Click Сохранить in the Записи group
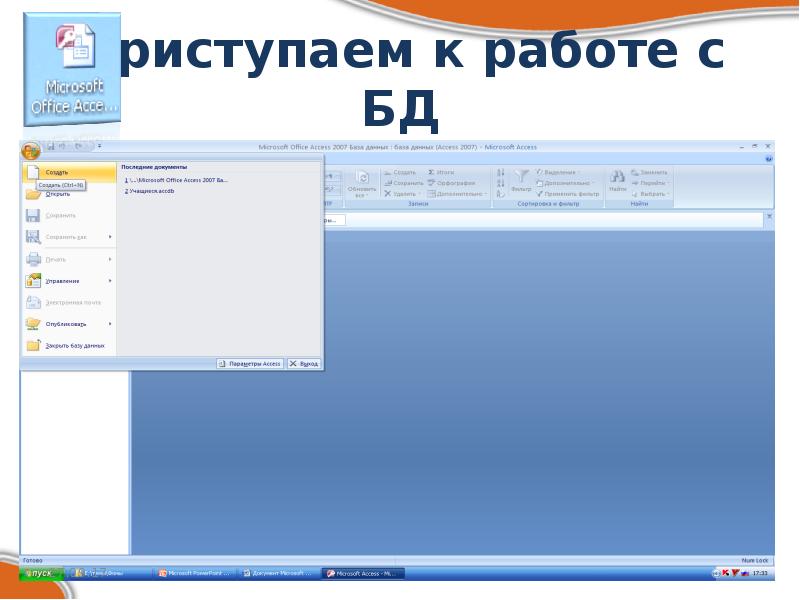The height and width of the screenshot is (600, 800). click(404, 183)
